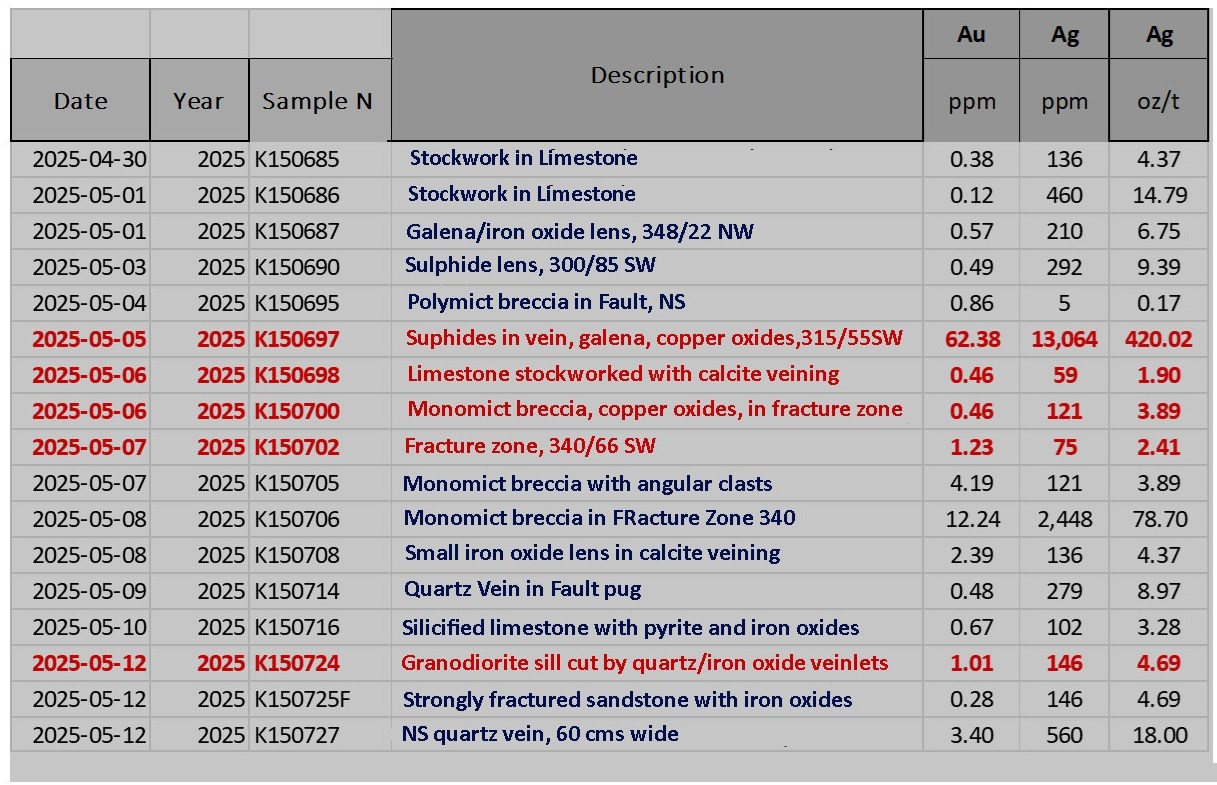Click the Date column header
The height and width of the screenshot is (785, 1217).
click(x=80, y=101)
